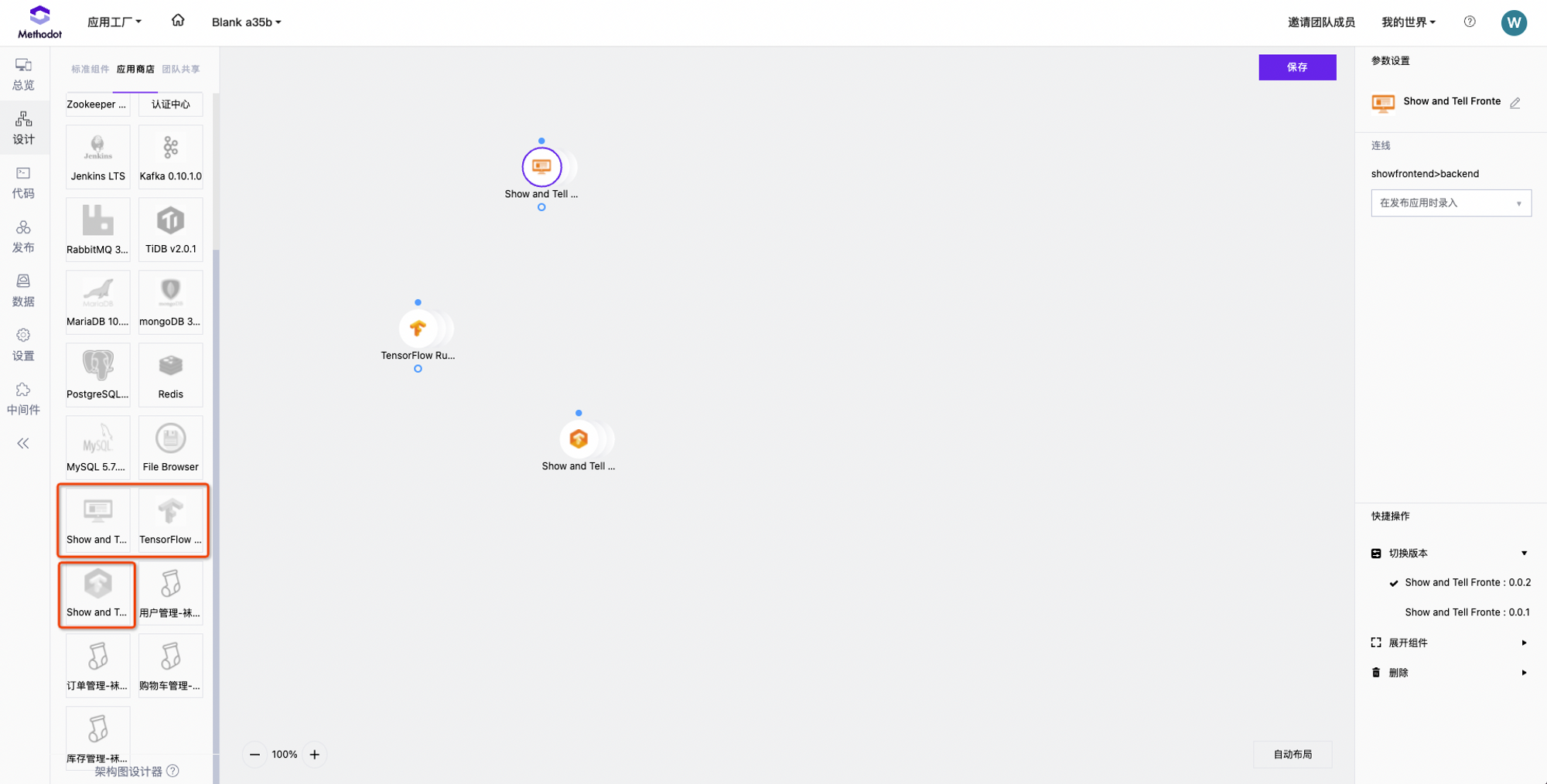
Task: Click the zoom in plus button
Action: (315, 755)
